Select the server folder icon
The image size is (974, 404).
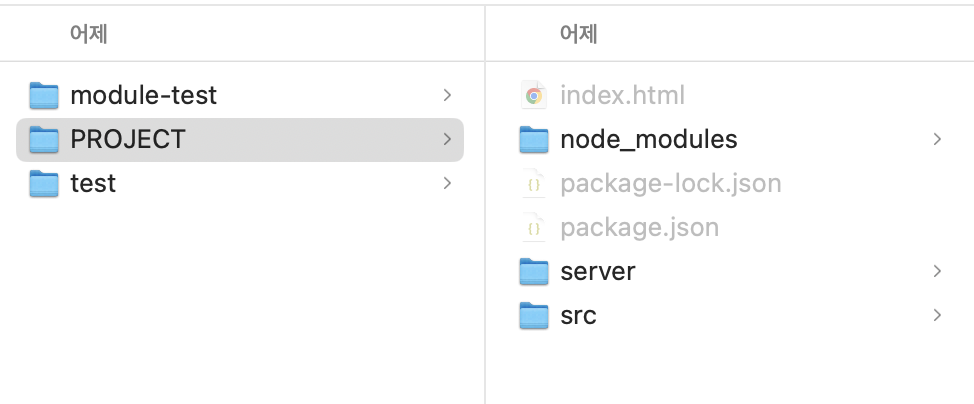tap(534, 272)
